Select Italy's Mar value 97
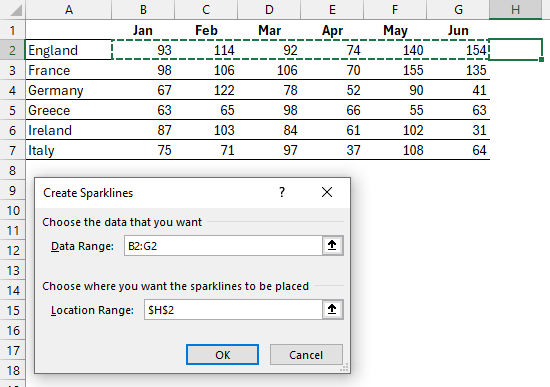The image size is (550, 387). [x=269, y=150]
